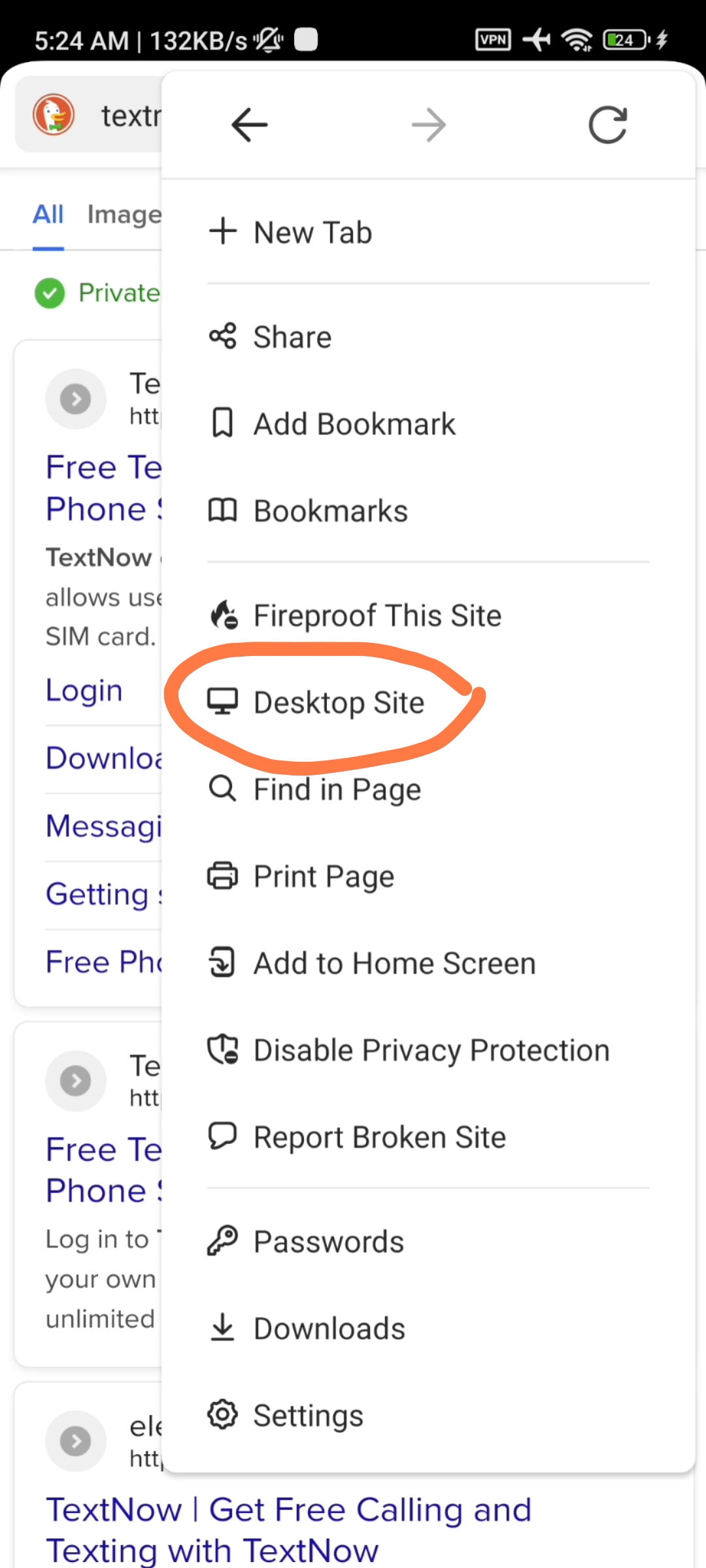Open saved Passwords
This screenshot has width=706, height=1568.
coord(328,1242)
